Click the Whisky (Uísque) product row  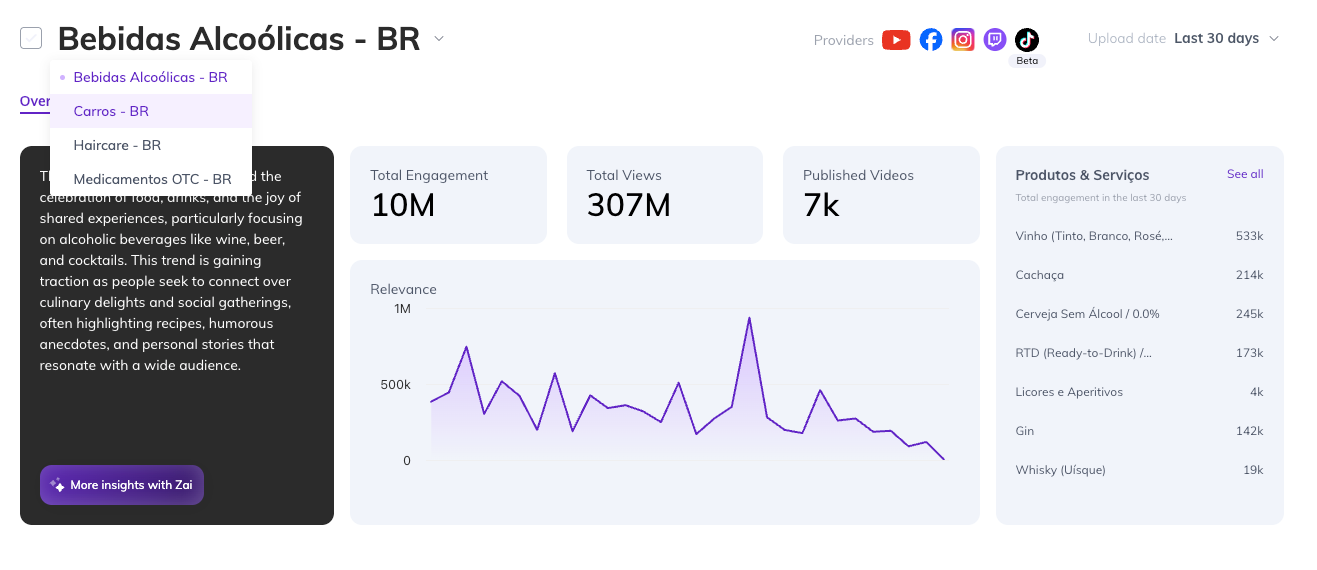pyautogui.click(x=1139, y=470)
